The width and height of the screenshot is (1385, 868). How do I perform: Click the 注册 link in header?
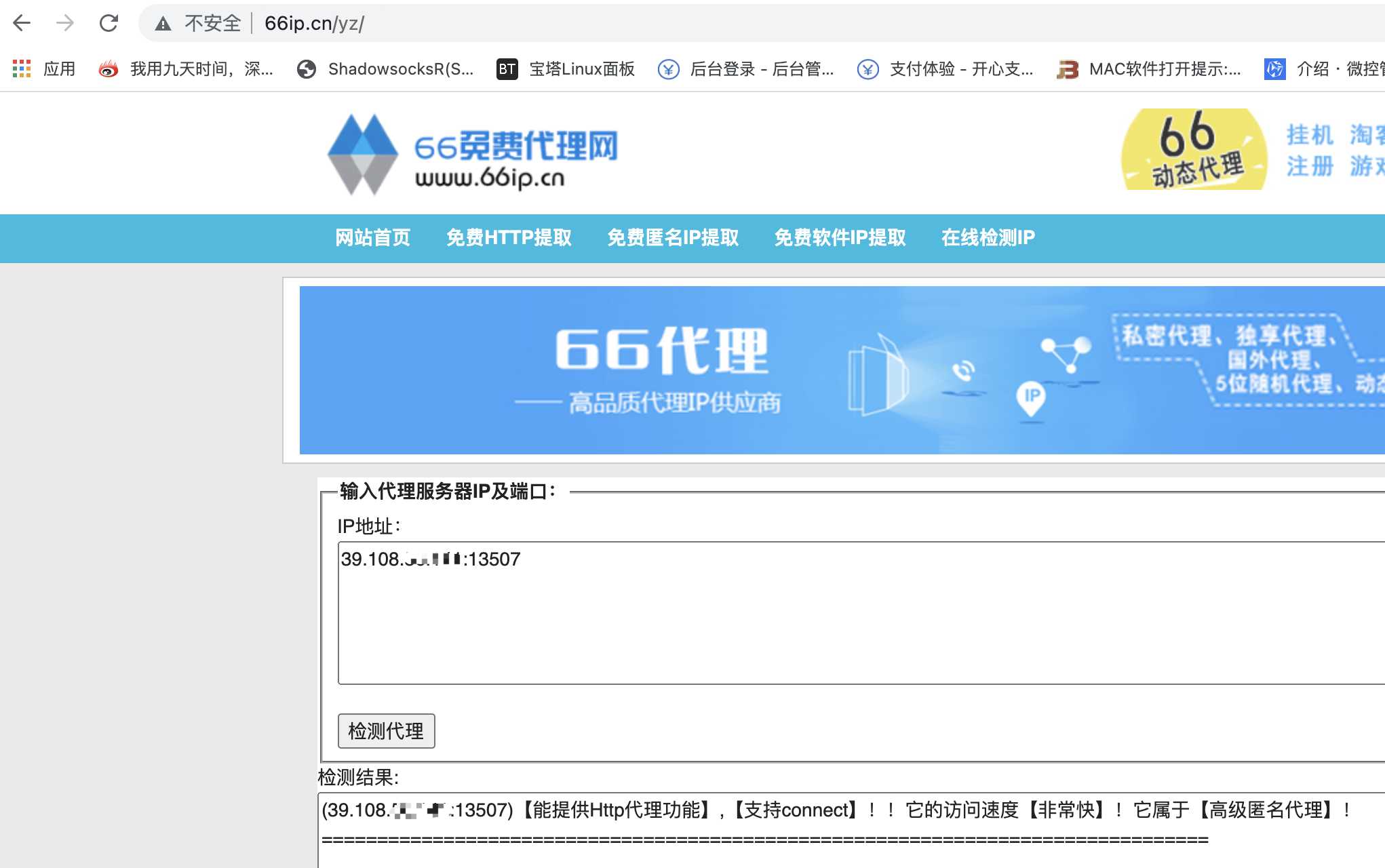[x=1310, y=165]
